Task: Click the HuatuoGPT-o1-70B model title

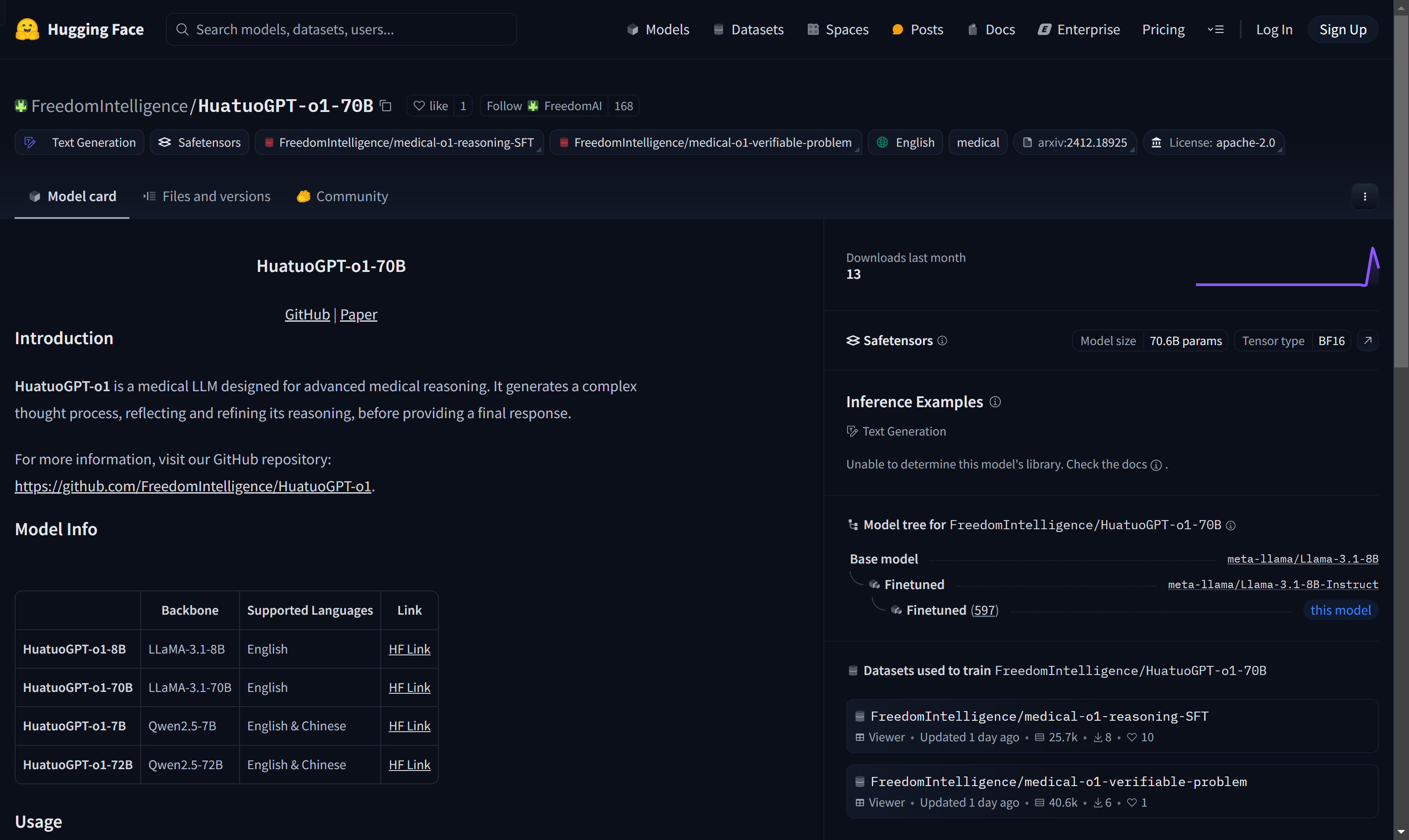Action: click(x=286, y=106)
